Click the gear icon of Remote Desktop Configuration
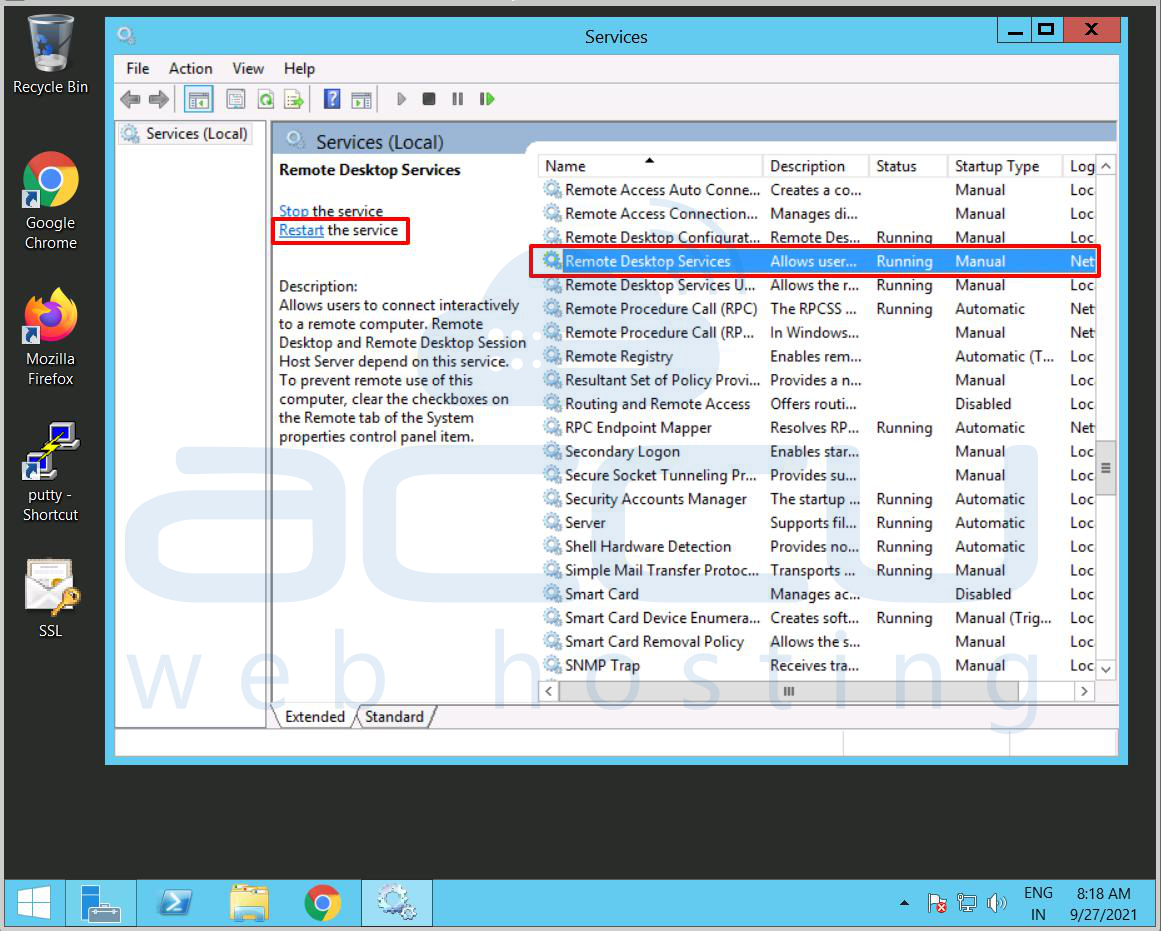 point(552,237)
